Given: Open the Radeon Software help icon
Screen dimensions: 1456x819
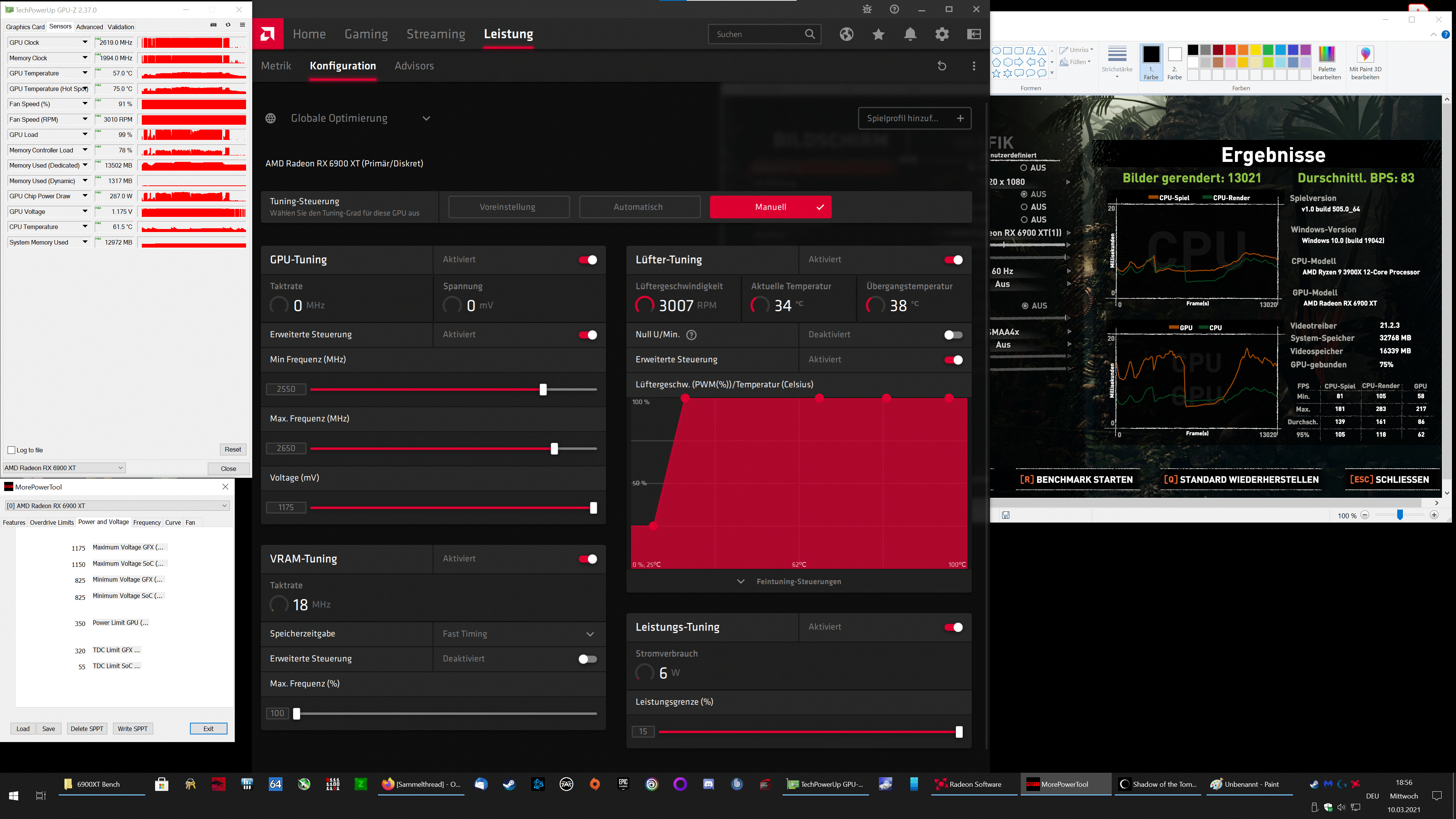Looking at the screenshot, I should coord(894,9).
